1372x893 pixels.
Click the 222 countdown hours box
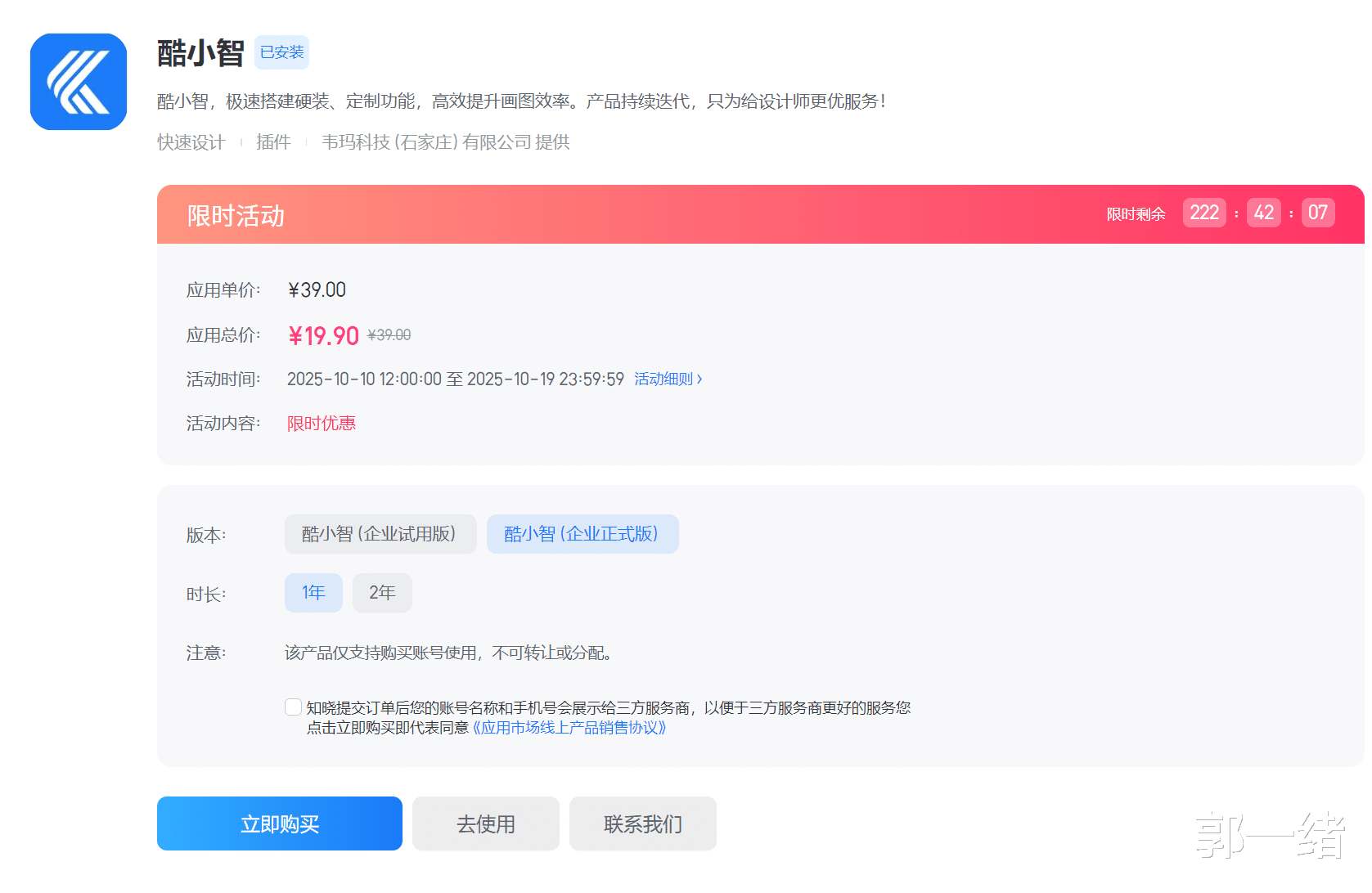[1204, 213]
